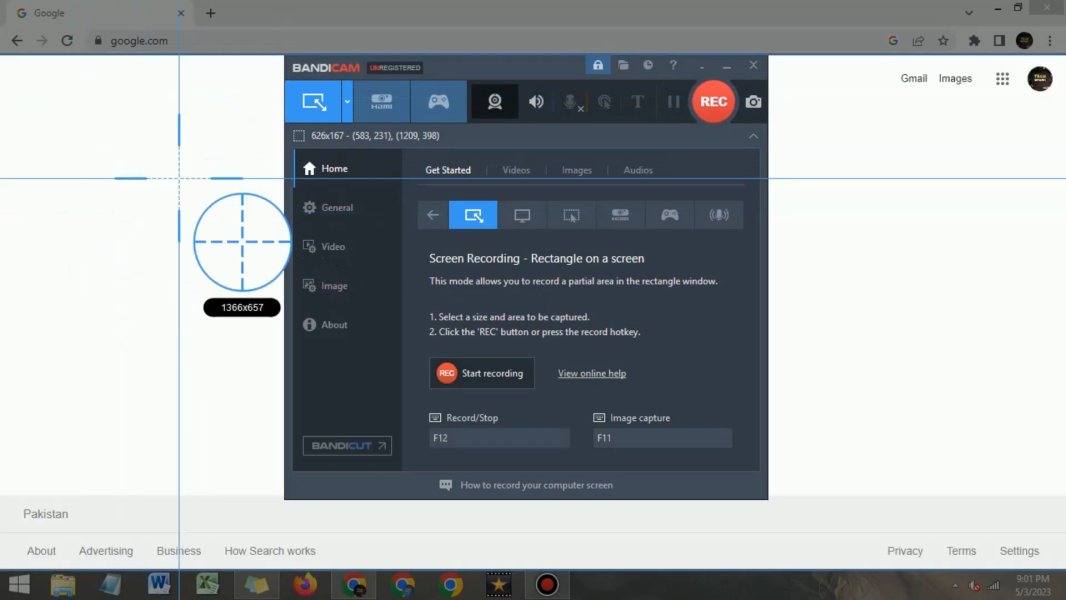The width and height of the screenshot is (1066, 600).
Task: Reload the page in Chrome
Action: (67, 41)
